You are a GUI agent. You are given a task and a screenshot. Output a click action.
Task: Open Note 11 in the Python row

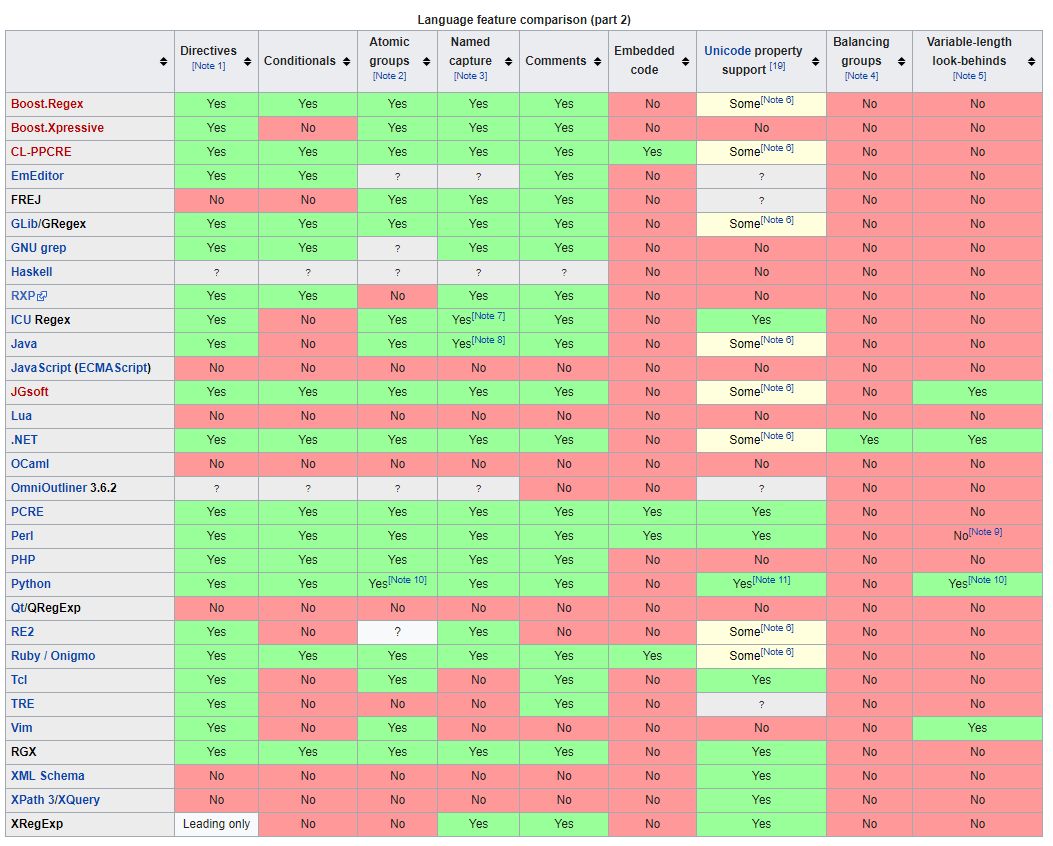pos(771,579)
